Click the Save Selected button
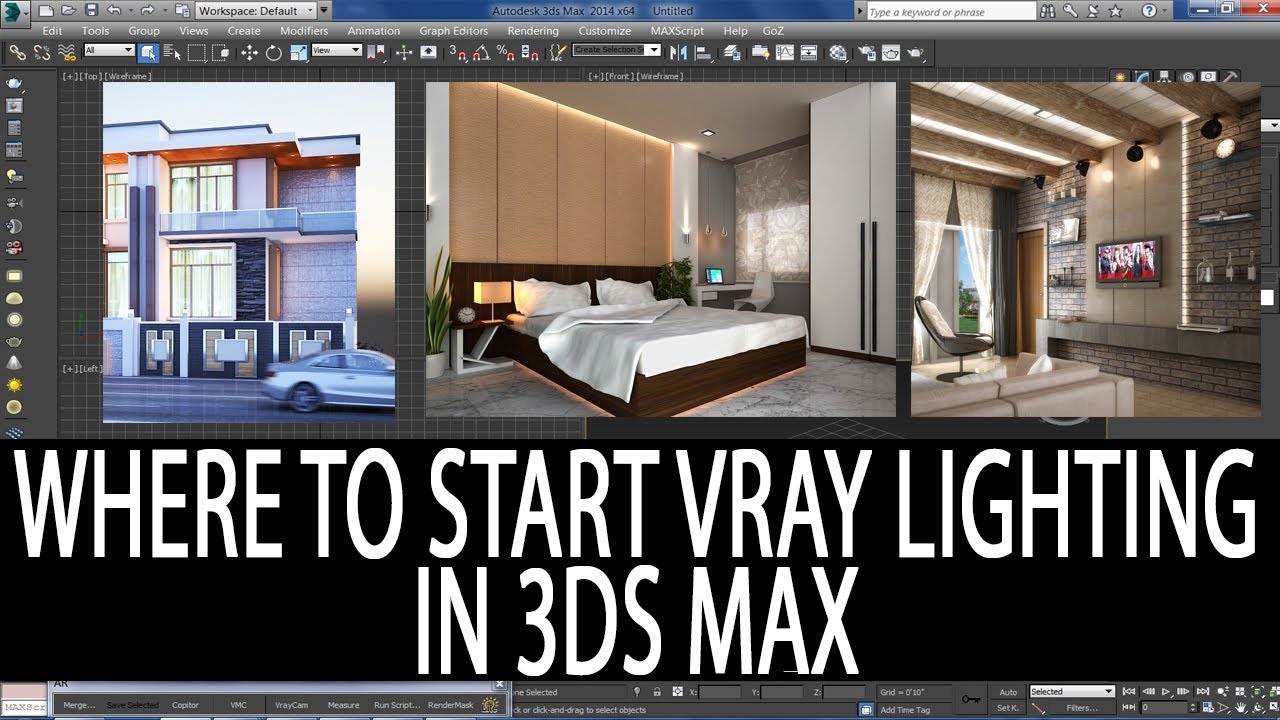Viewport: 1280px width, 720px height. pos(132,705)
